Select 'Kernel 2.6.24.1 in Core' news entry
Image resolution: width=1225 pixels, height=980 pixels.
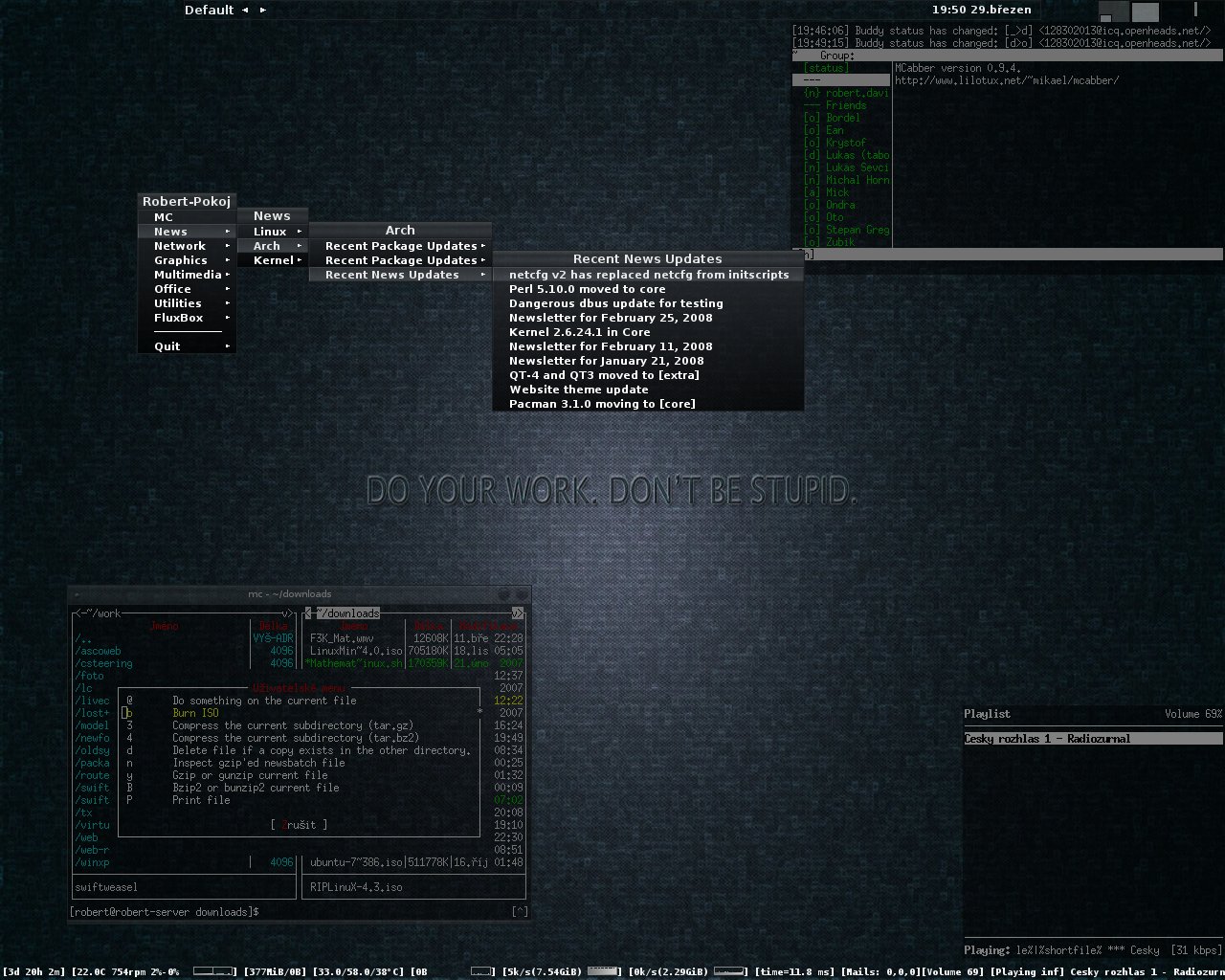579,332
